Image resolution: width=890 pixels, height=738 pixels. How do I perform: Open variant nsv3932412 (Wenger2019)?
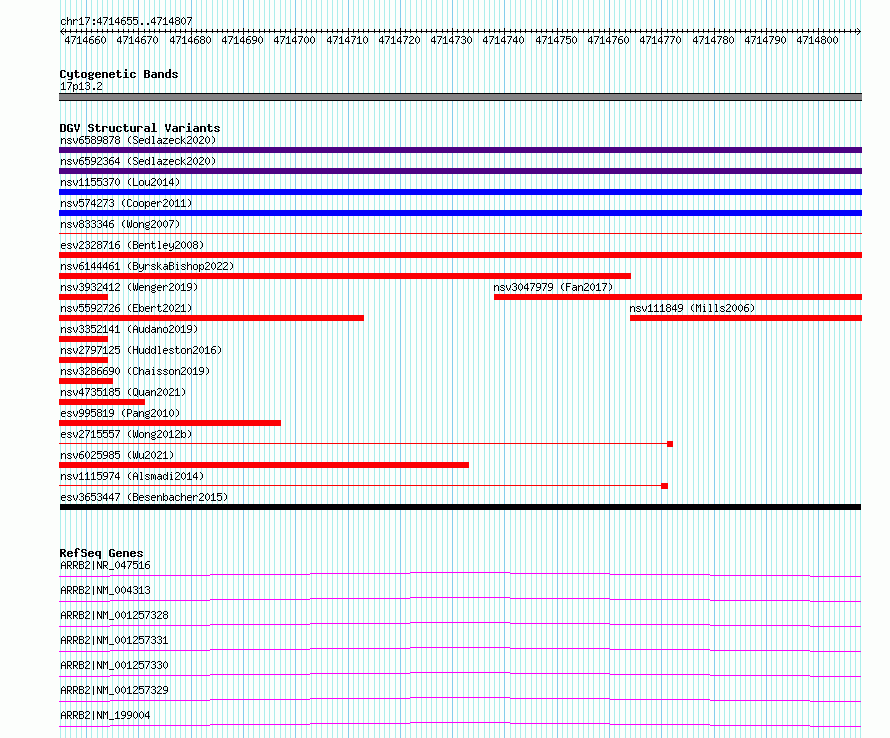coord(129,287)
